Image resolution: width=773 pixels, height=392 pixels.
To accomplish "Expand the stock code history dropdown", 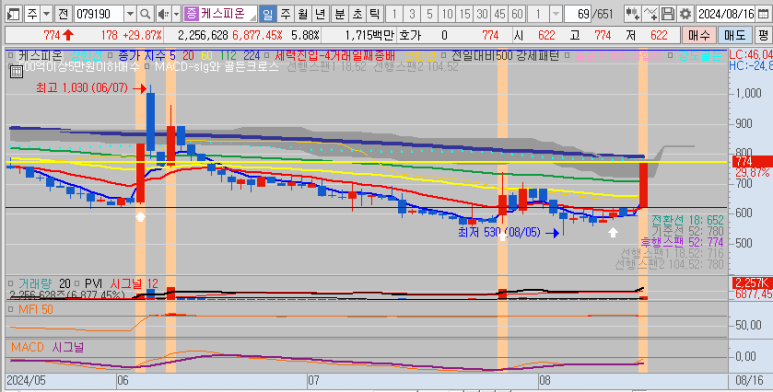I will (130, 14).
